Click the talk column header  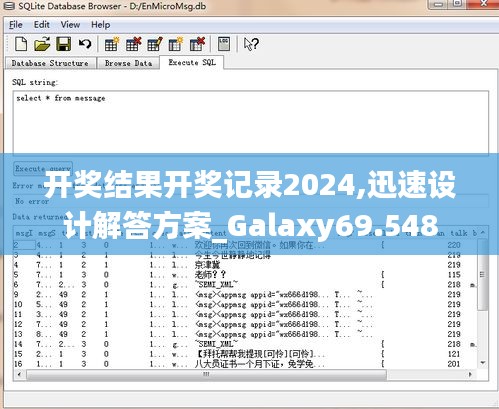point(459,233)
